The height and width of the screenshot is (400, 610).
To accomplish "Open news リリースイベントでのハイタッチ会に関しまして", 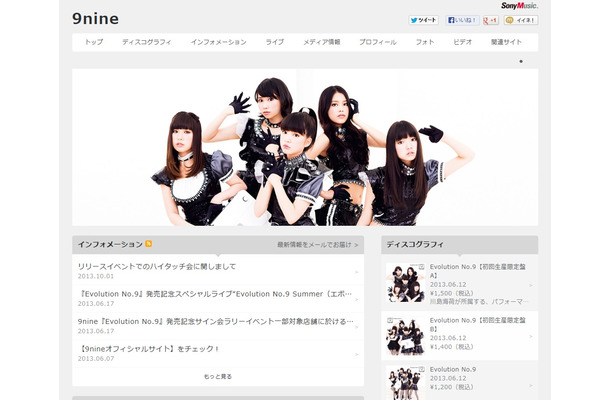I will (x=157, y=267).
